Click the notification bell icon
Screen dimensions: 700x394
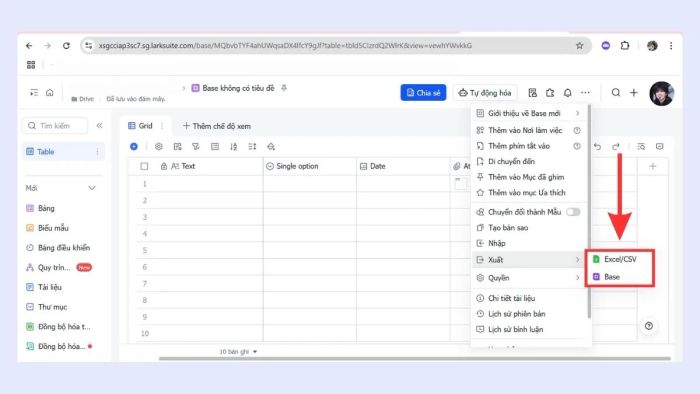(567, 93)
